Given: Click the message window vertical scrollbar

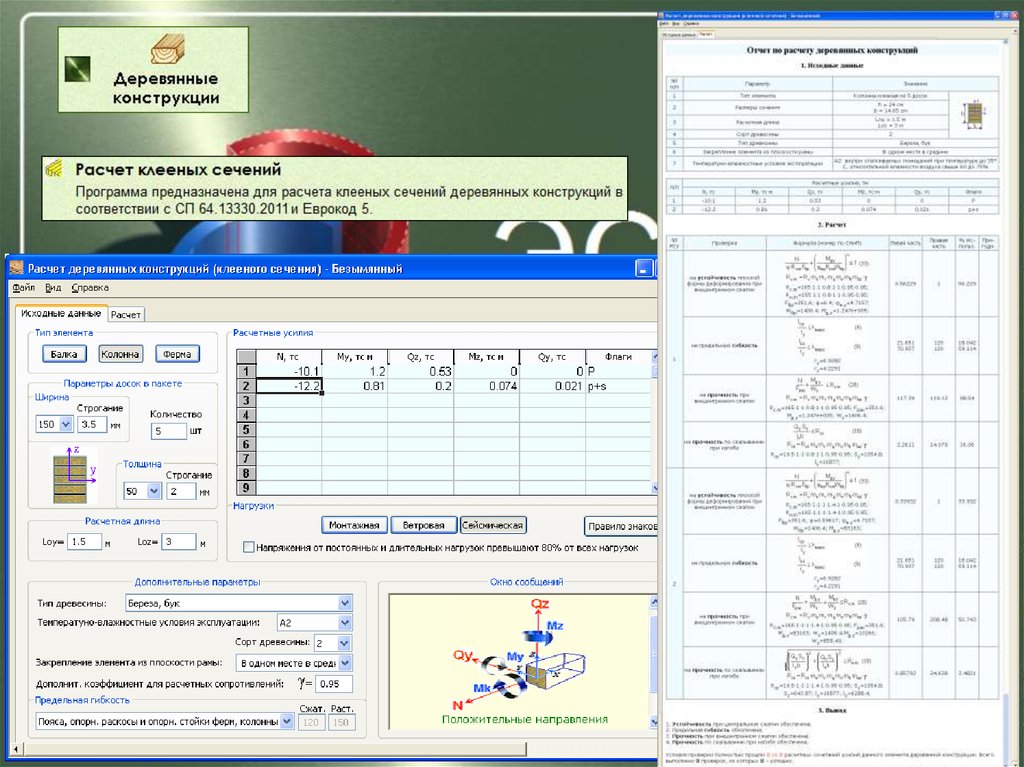Looking at the screenshot, I should pos(654,660).
